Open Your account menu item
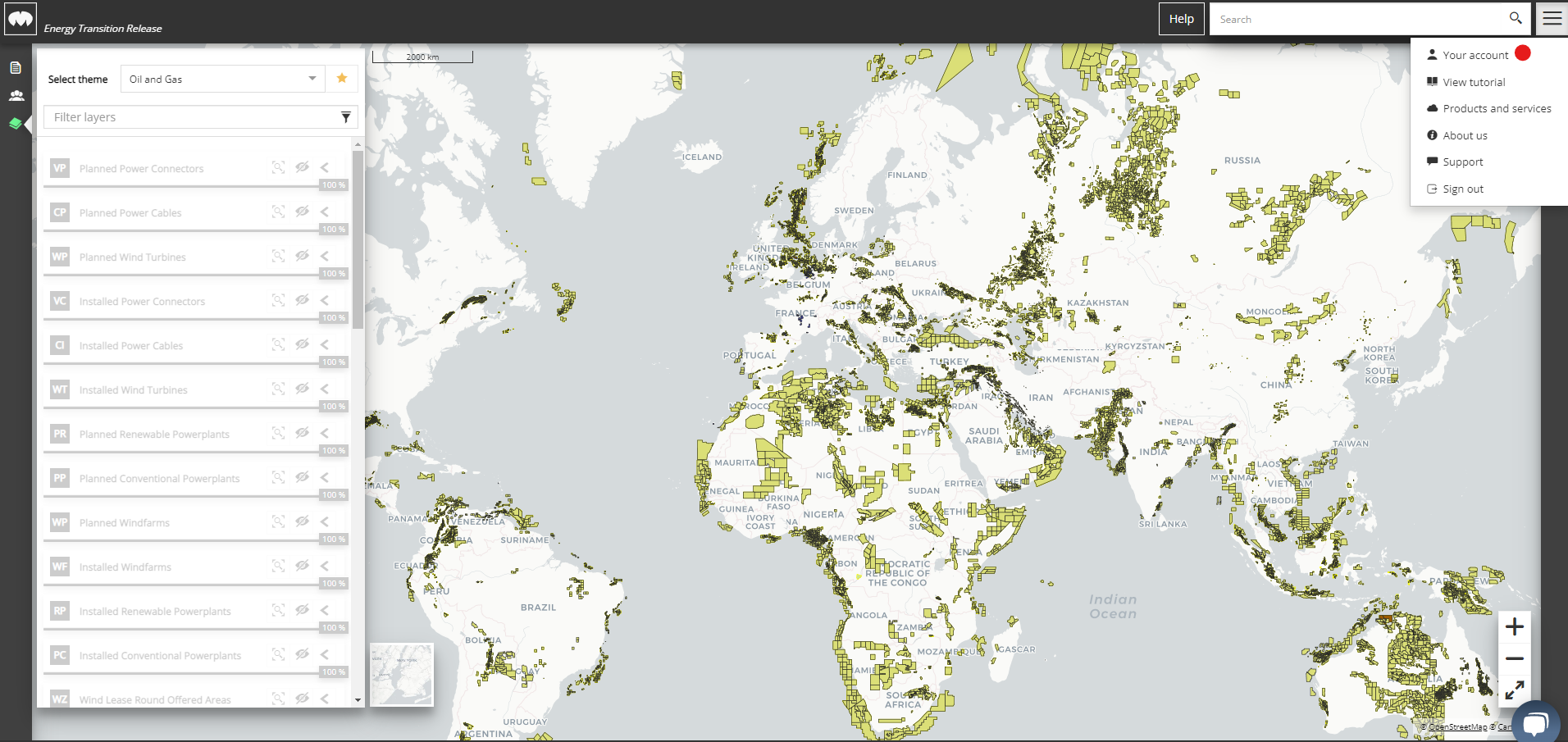1568x742 pixels. click(1475, 55)
